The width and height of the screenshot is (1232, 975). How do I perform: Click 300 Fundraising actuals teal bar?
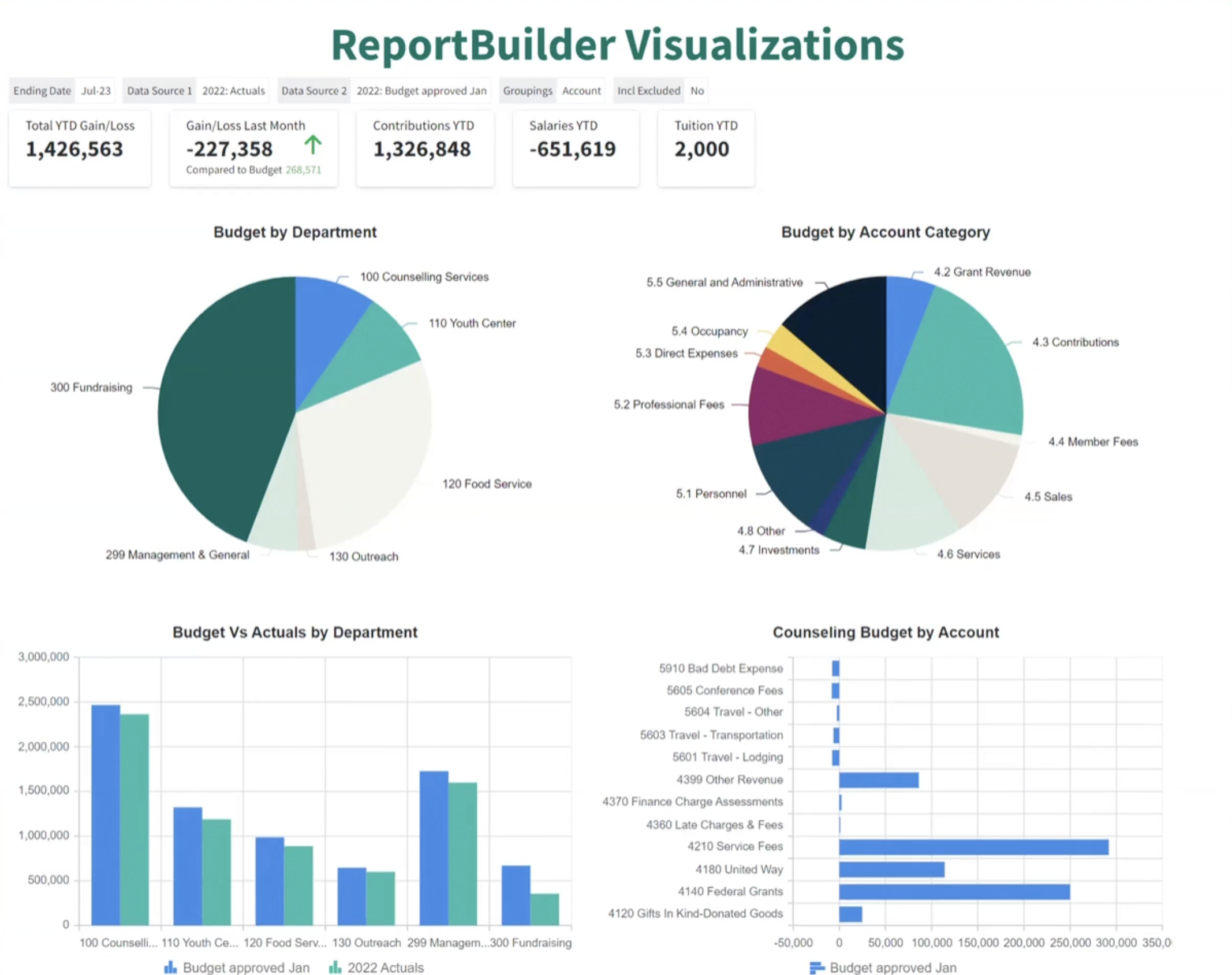(545, 909)
